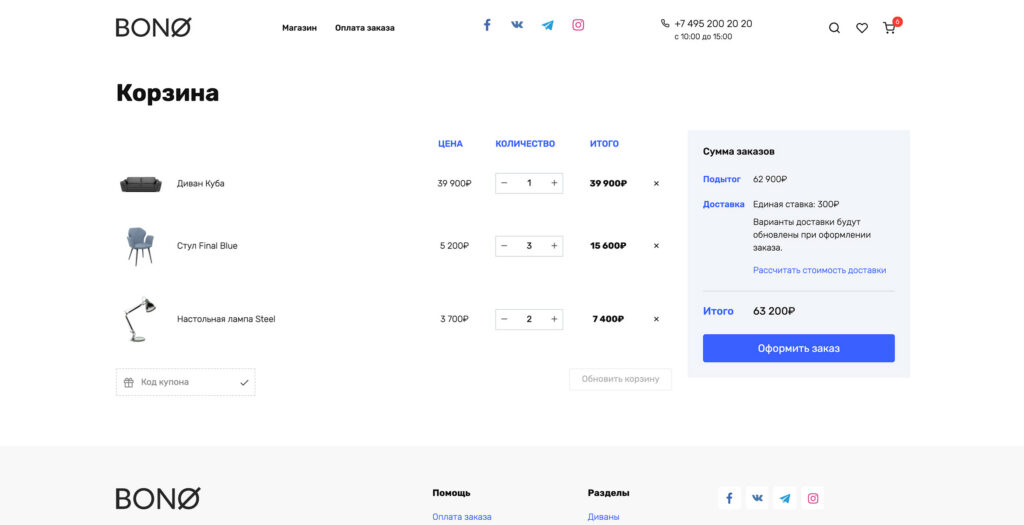
Task: Open the Telegram icon in the header
Action: coord(547,25)
